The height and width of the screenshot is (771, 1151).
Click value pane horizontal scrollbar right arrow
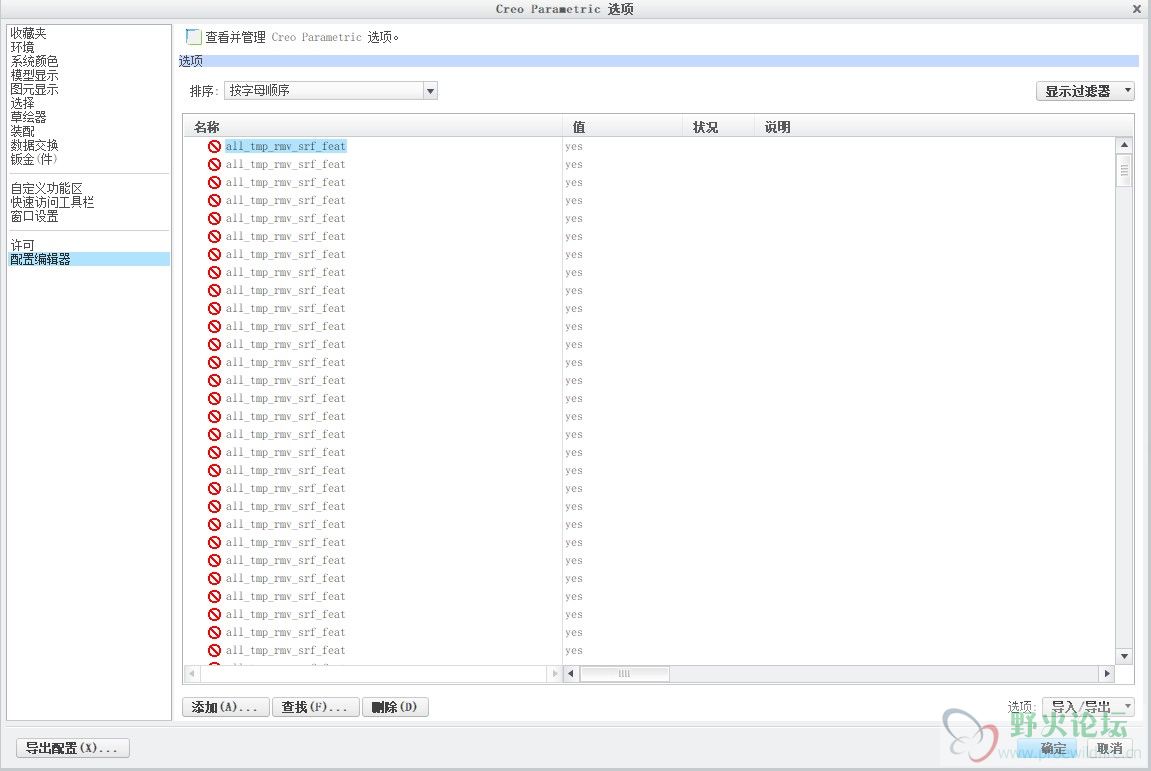coord(1107,673)
